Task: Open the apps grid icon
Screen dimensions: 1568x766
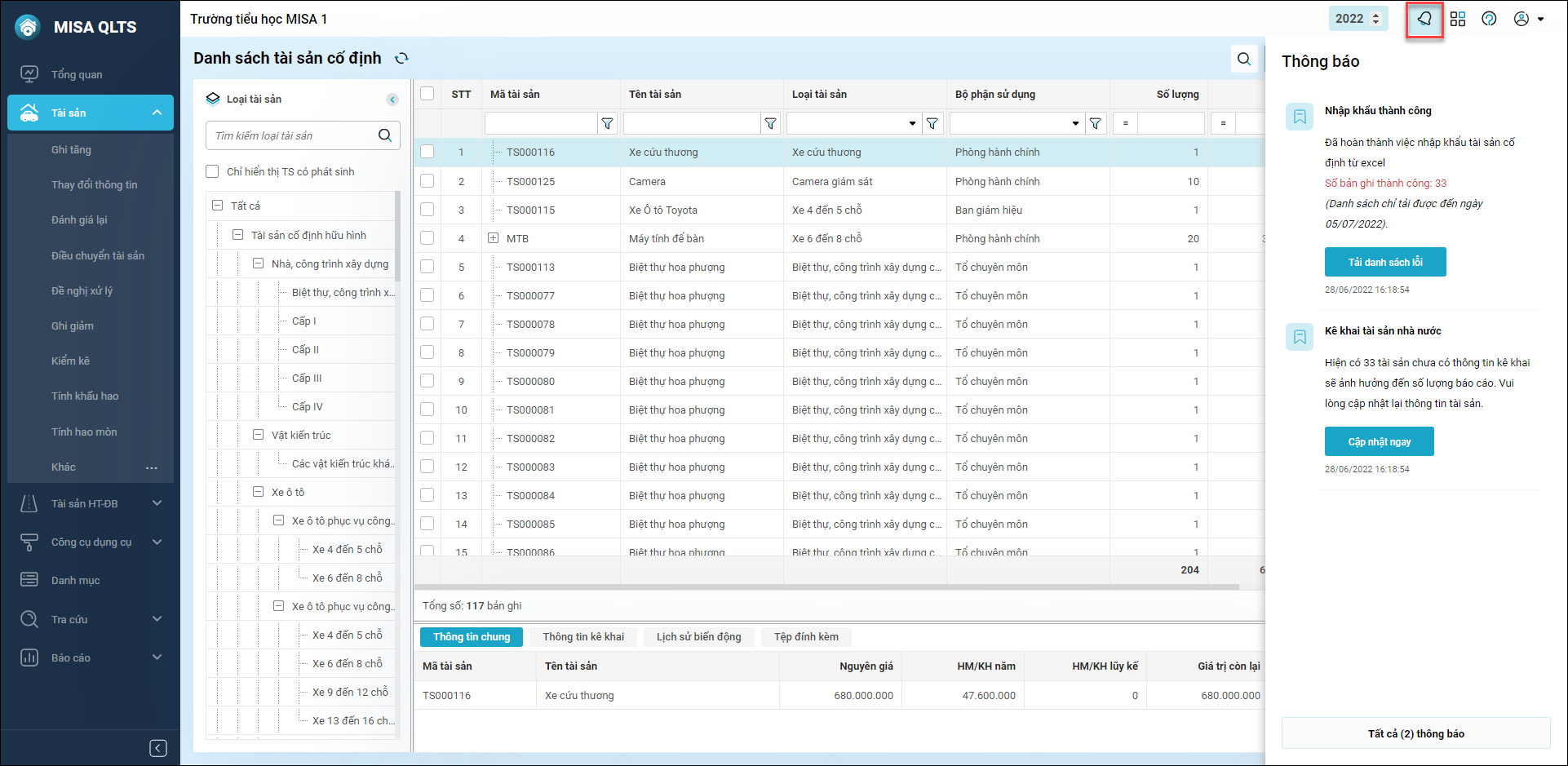Action: click(1458, 19)
